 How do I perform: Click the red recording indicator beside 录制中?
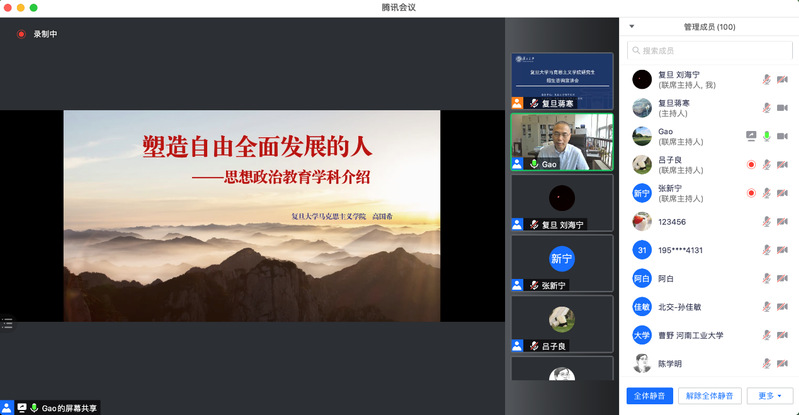click(20, 34)
